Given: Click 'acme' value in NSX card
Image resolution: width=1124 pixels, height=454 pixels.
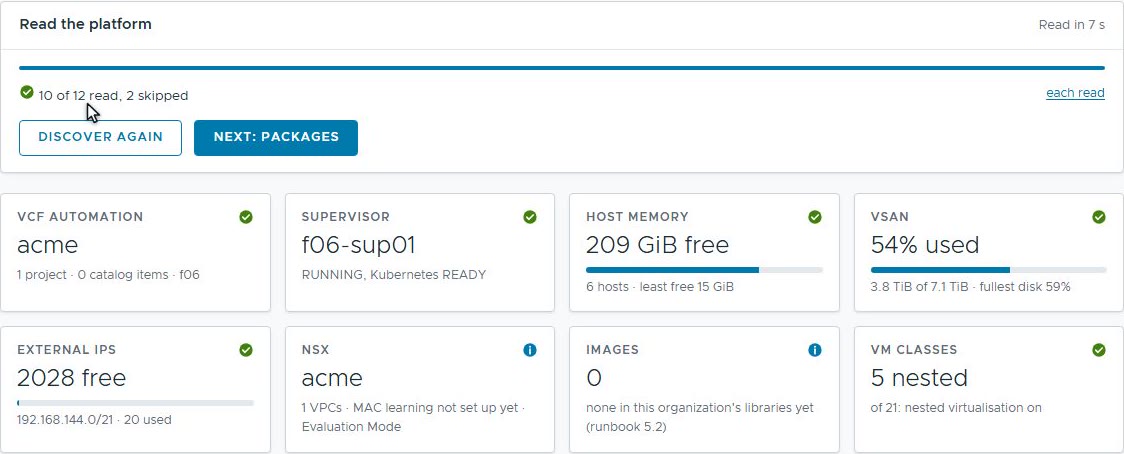Looking at the screenshot, I should pos(332,378).
